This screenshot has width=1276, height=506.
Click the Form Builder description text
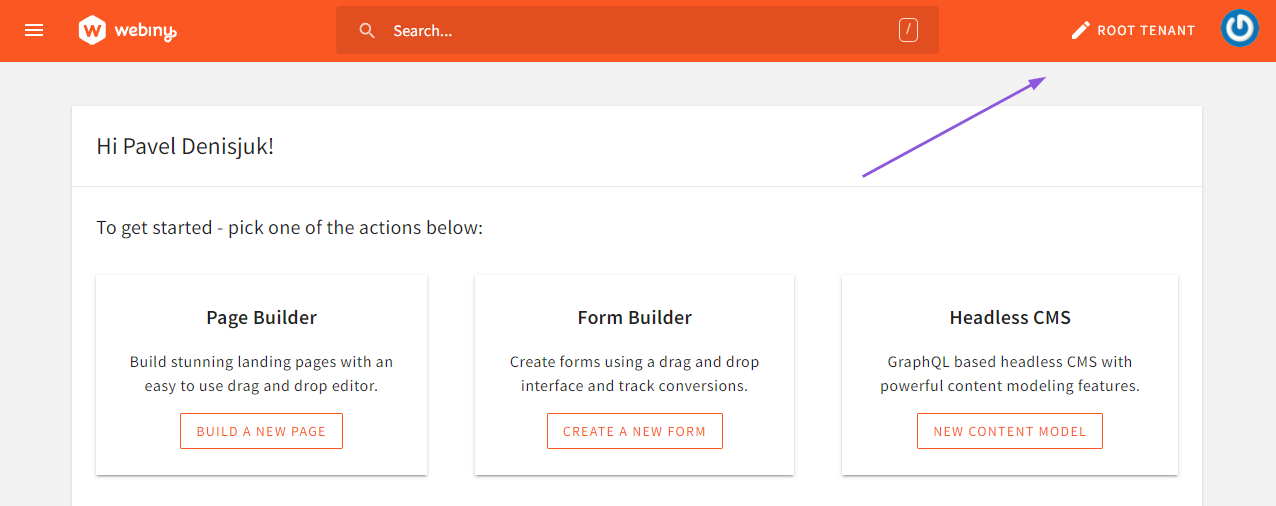(634, 373)
